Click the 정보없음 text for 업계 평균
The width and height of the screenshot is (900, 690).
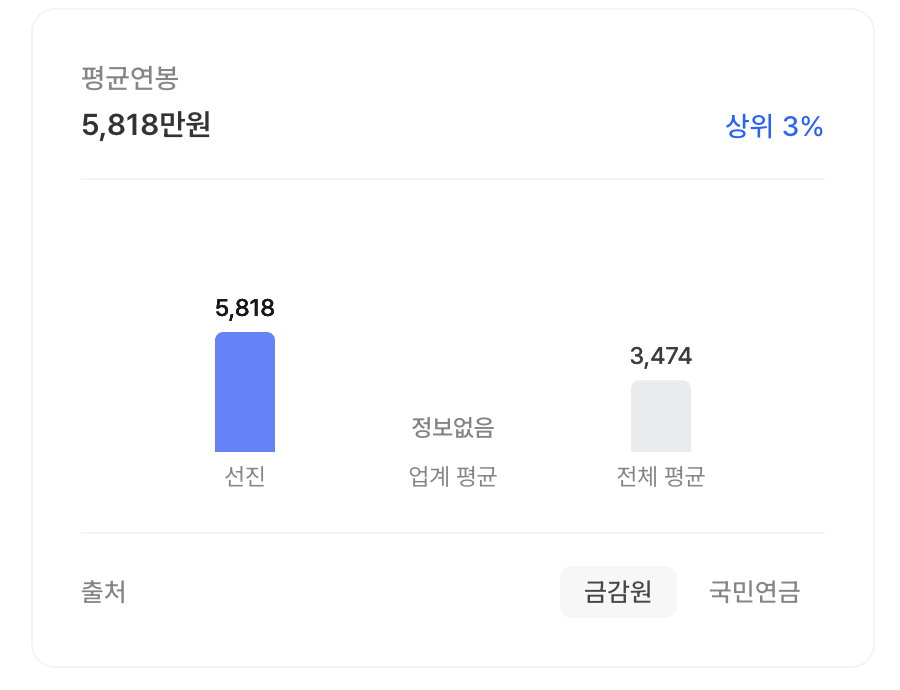pyautogui.click(x=453, y=428)
